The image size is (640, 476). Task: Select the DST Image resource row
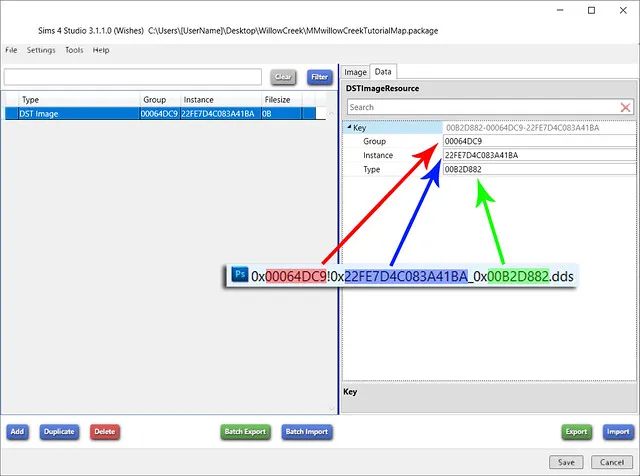(160, 113)
